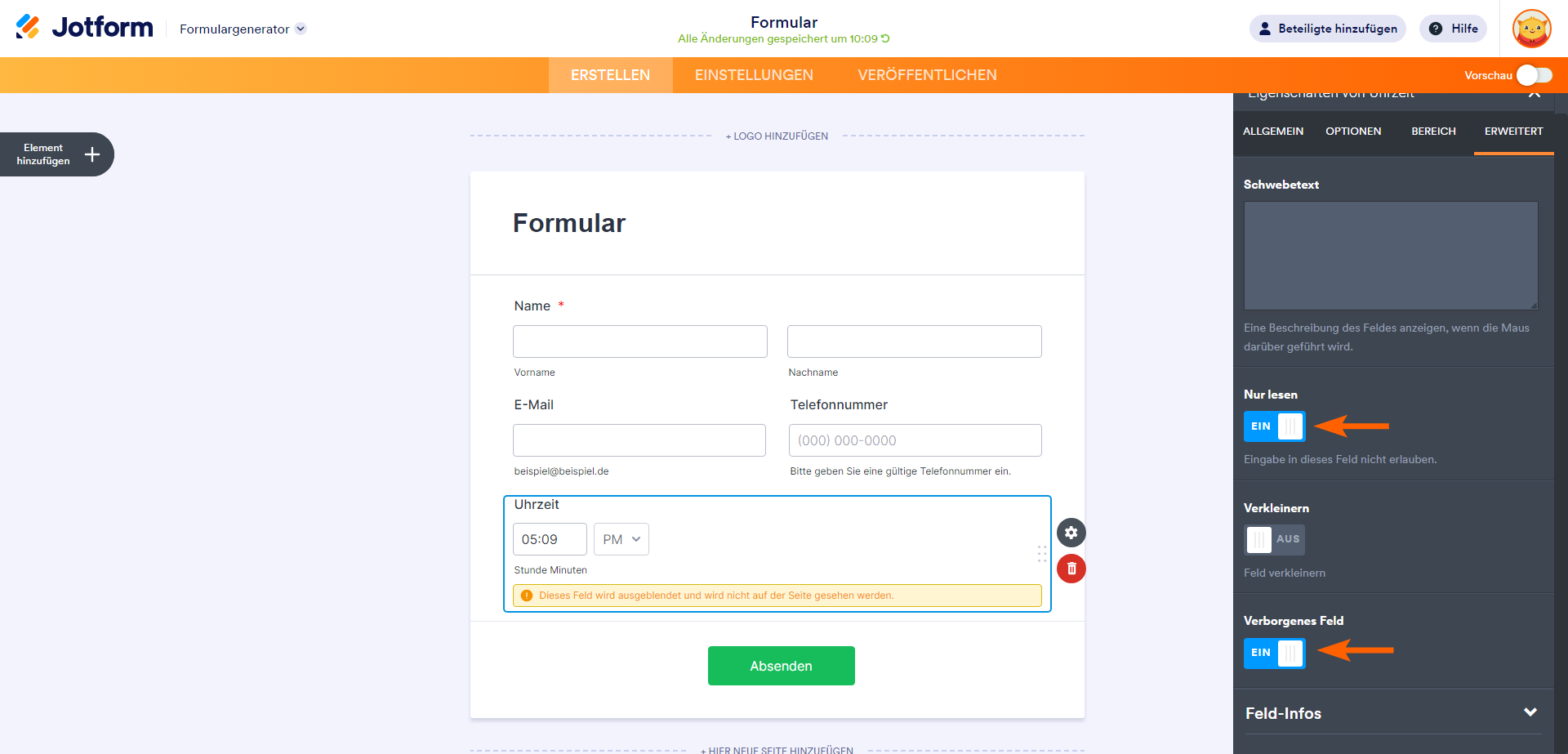Open the user avatar profile menu
Viewport: 1568px width, 754px height.
[1531, 29]
